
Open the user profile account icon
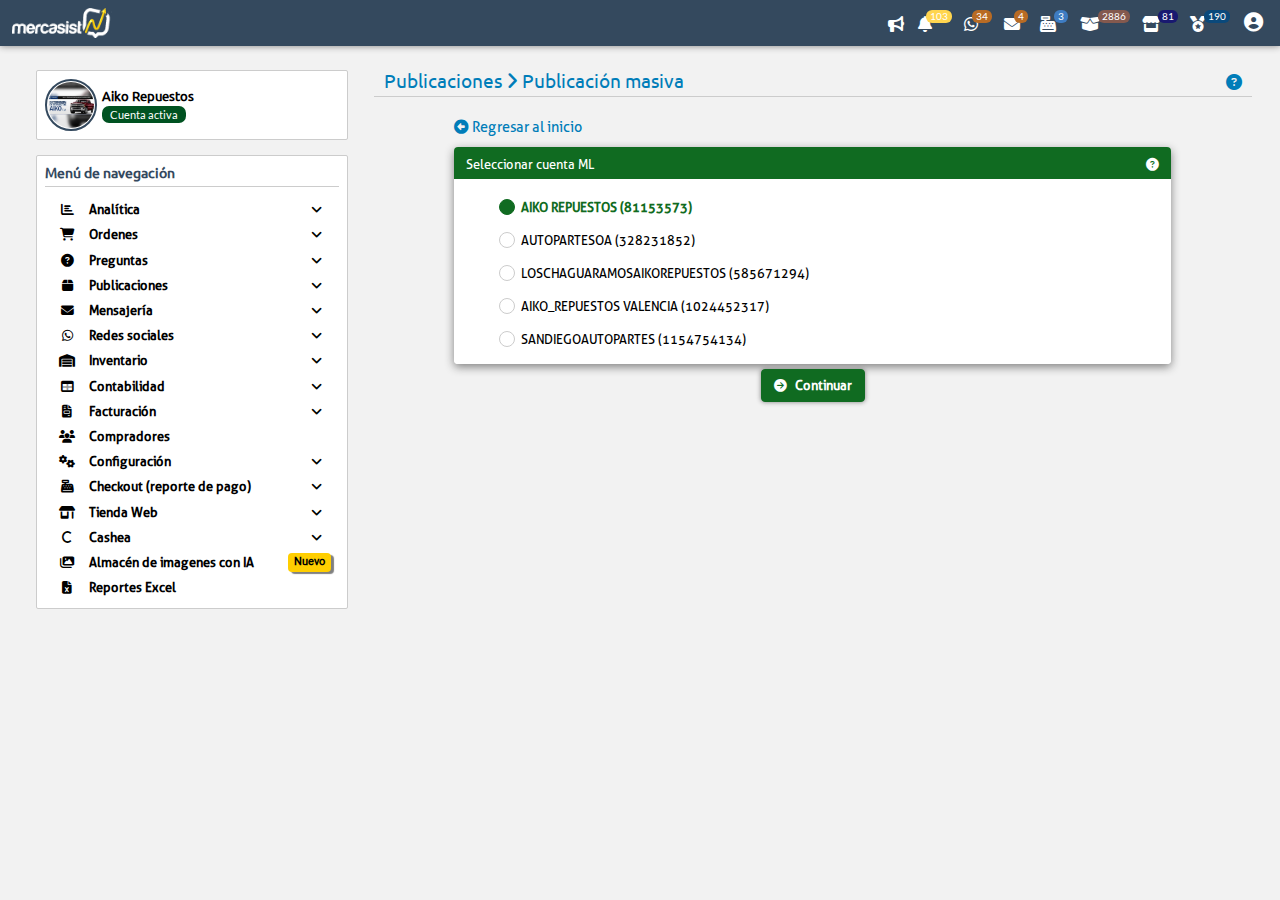[1253, 22]
